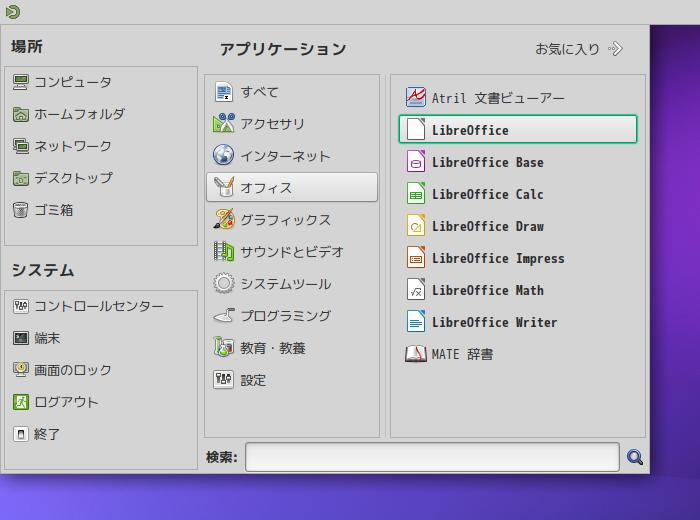Click the Logout (ログアウト) icon

click(x=21, y=402)
